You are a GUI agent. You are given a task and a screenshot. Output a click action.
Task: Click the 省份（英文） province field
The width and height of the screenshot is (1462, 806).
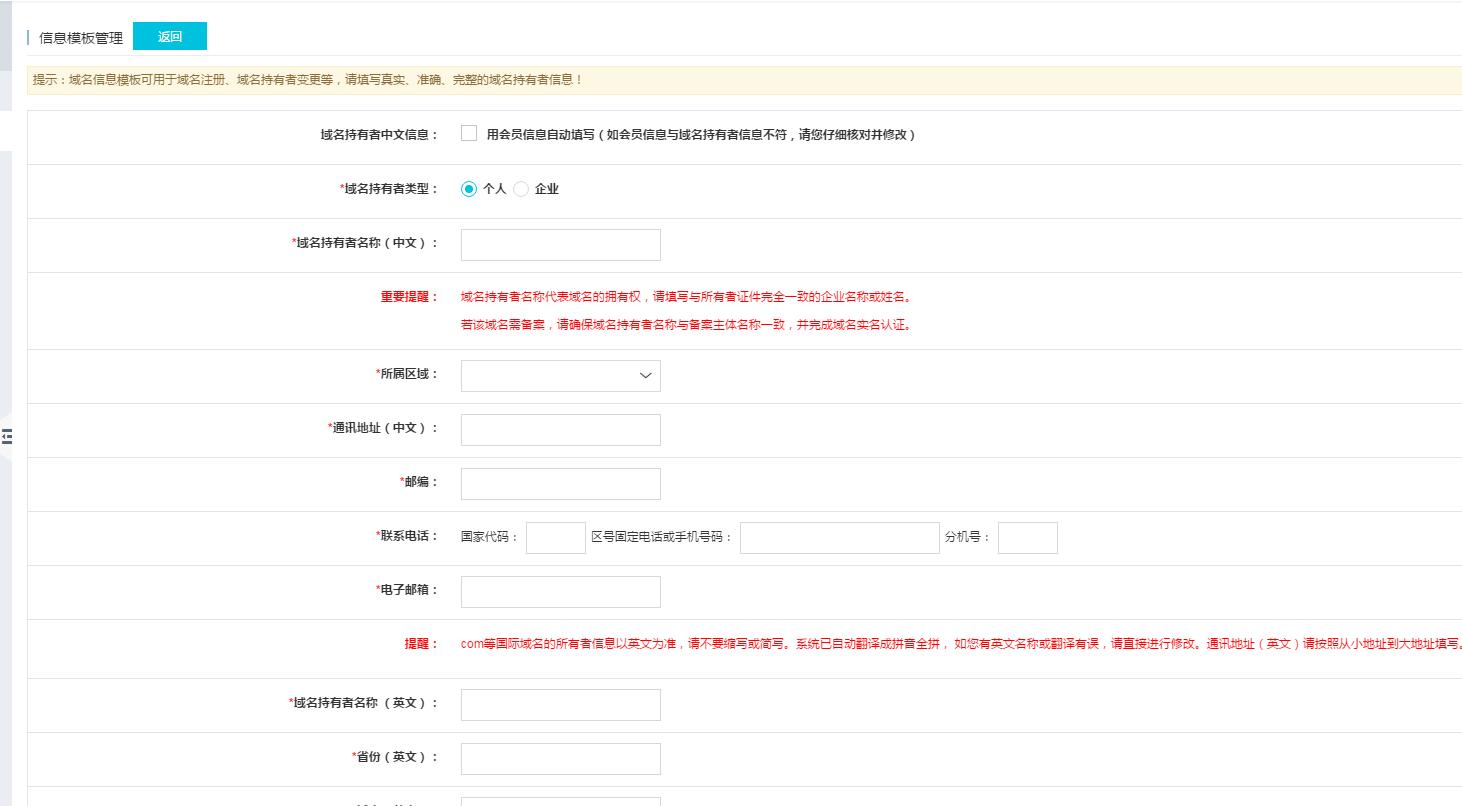click(x=560, y=758)
